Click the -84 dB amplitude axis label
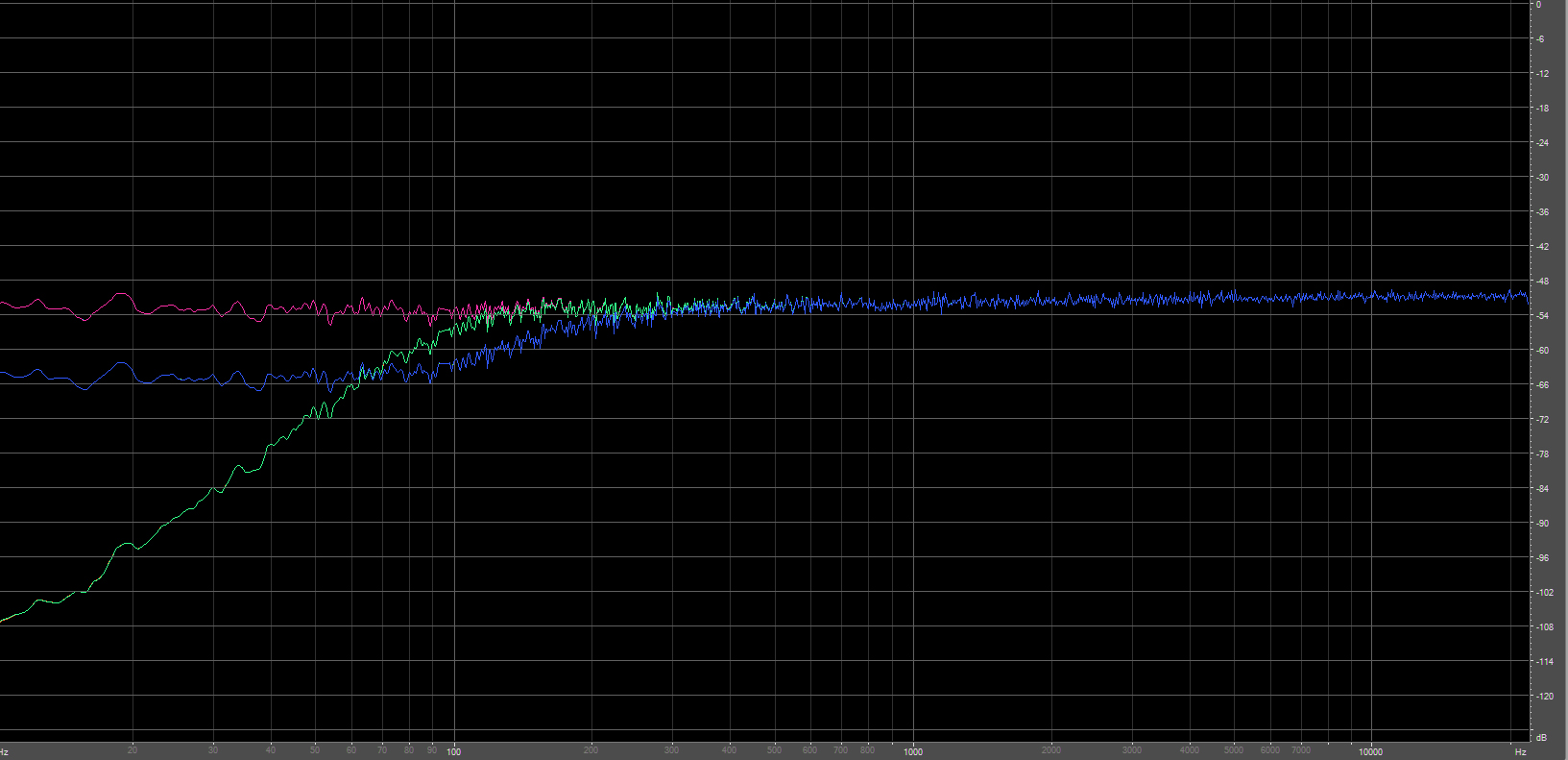 point(1541,489)
